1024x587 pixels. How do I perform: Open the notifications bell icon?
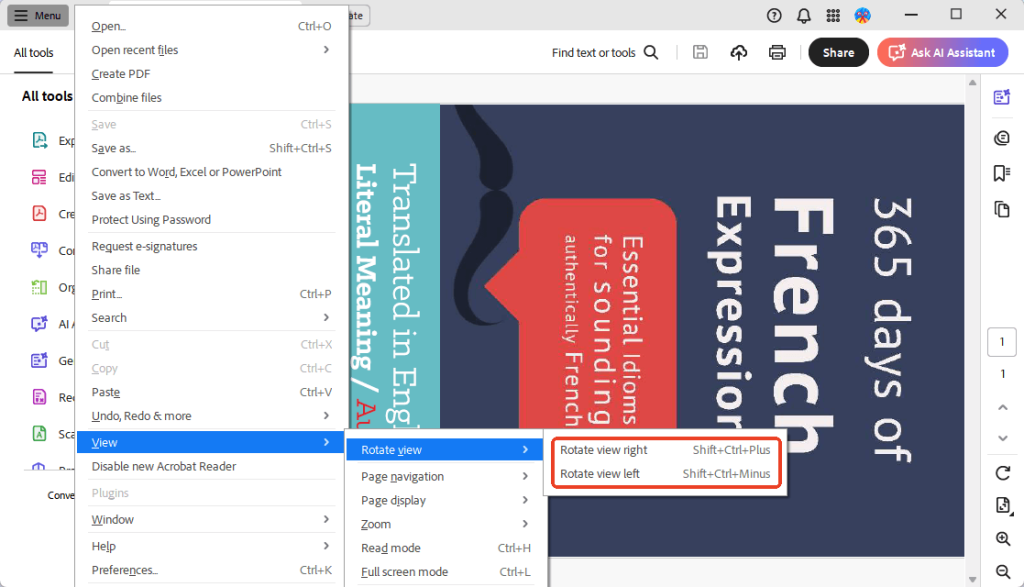pos(803,15)
